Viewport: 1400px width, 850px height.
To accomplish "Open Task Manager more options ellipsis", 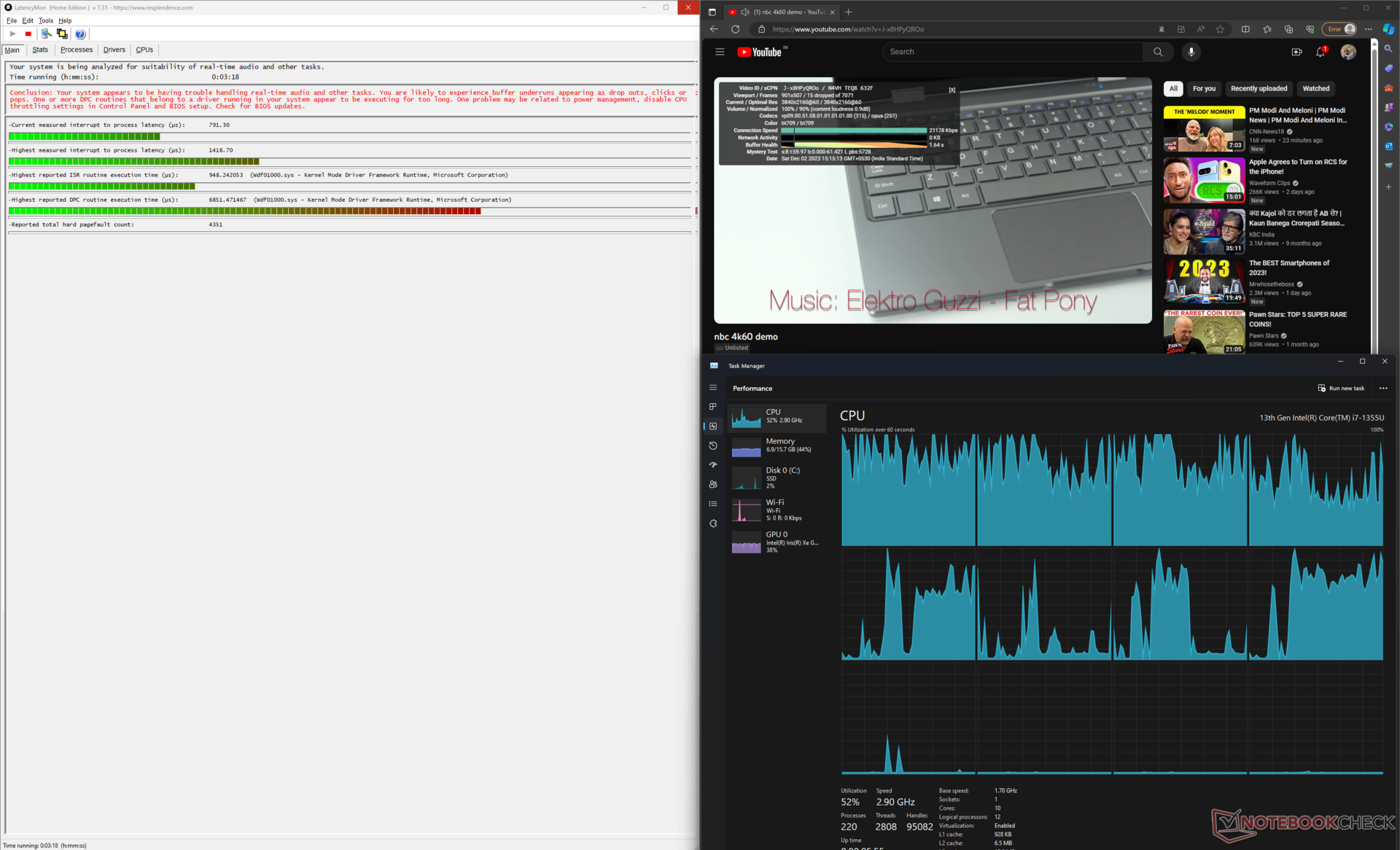I will click(1383, 388).
